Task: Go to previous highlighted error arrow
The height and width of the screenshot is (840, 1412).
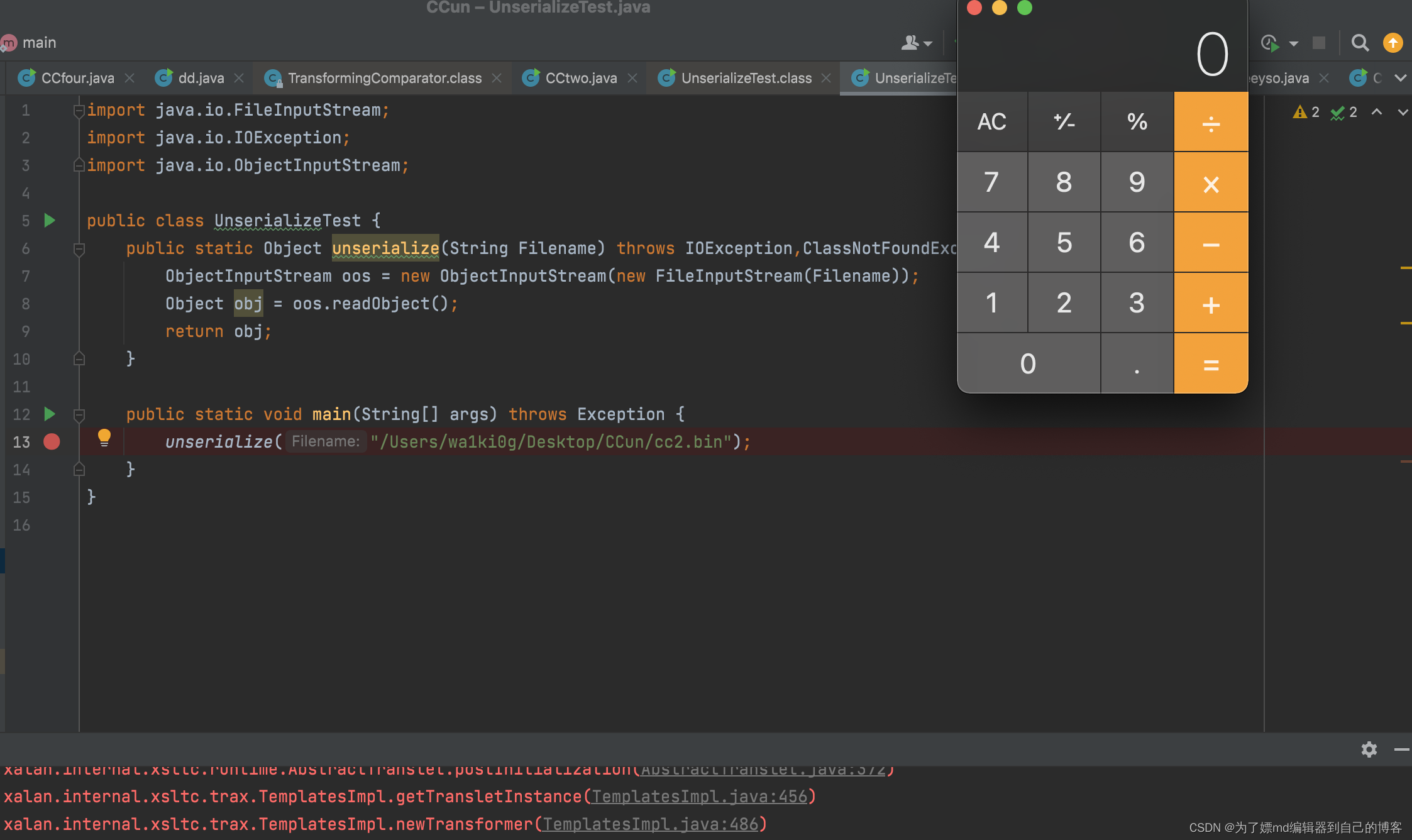Action: click(1377, 112)
